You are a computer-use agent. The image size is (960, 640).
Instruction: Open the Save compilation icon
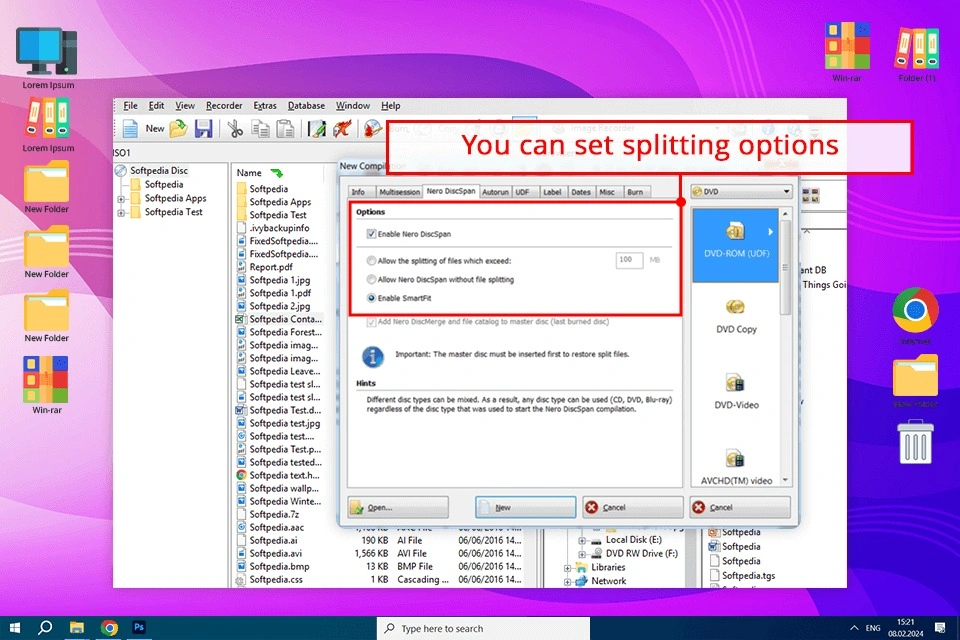pyautogui.click(x=205, y=128)
